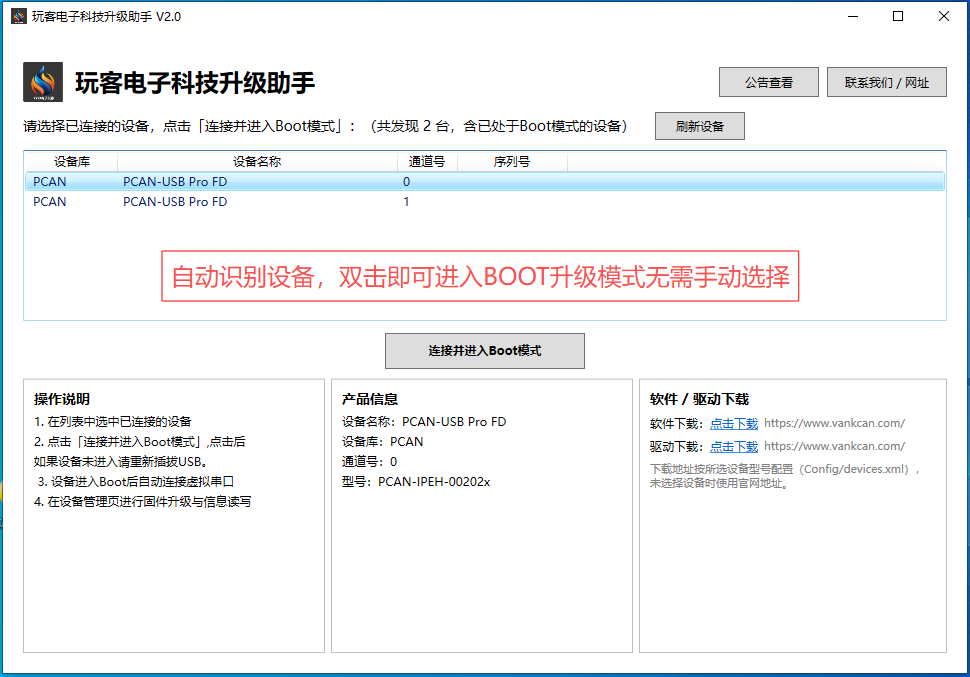Select PCAN-USB Pro FD row with channel 0
The height and width of the screenshot is (677, 970).
click(484, 181)
